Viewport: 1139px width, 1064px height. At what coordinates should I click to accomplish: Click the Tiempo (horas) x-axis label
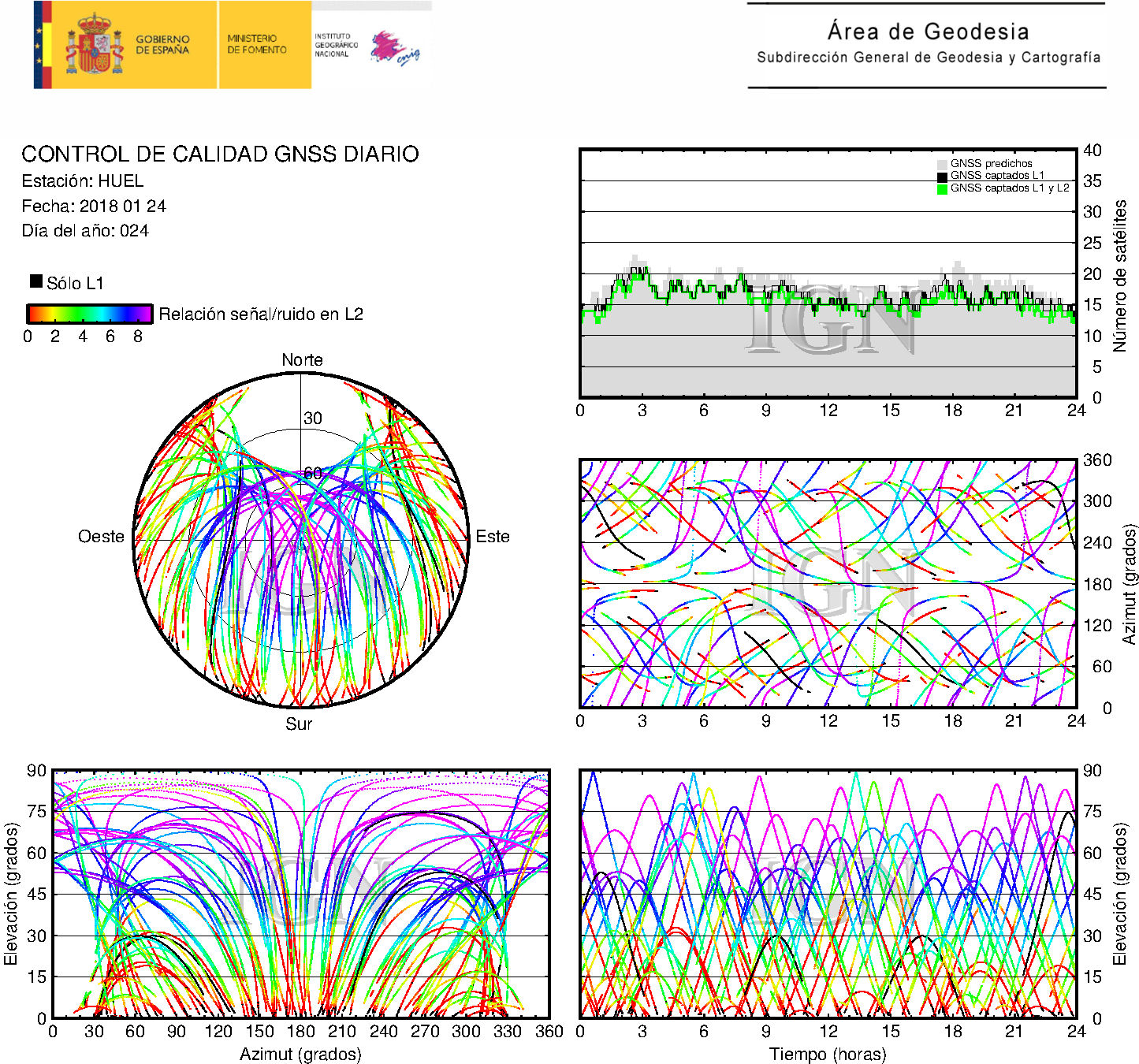click(827, 1054)
